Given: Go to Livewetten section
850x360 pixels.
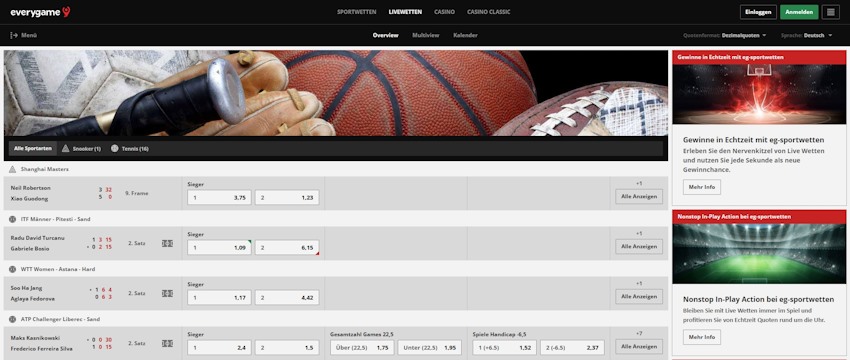Looking at the screenshot, I should (x=405, y=12).
